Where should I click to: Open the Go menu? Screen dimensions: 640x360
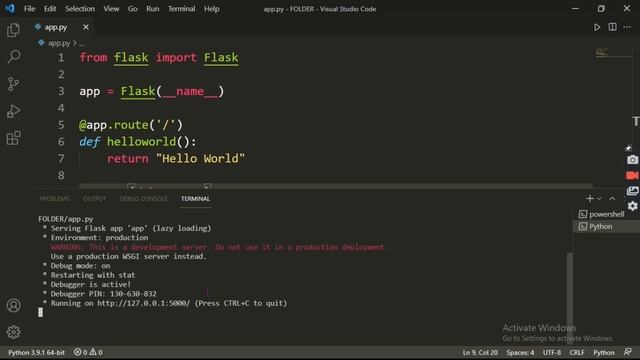click(133, 9)
